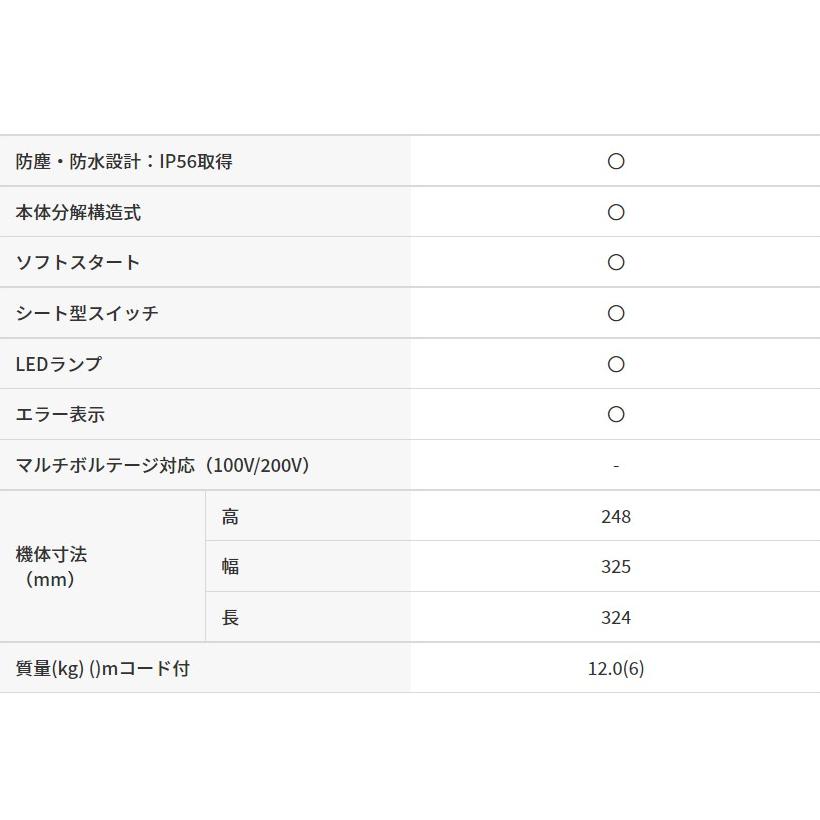Click the dash in マルチボルテージ対応 row
The image size is (820, 820).
coord(616,466)
